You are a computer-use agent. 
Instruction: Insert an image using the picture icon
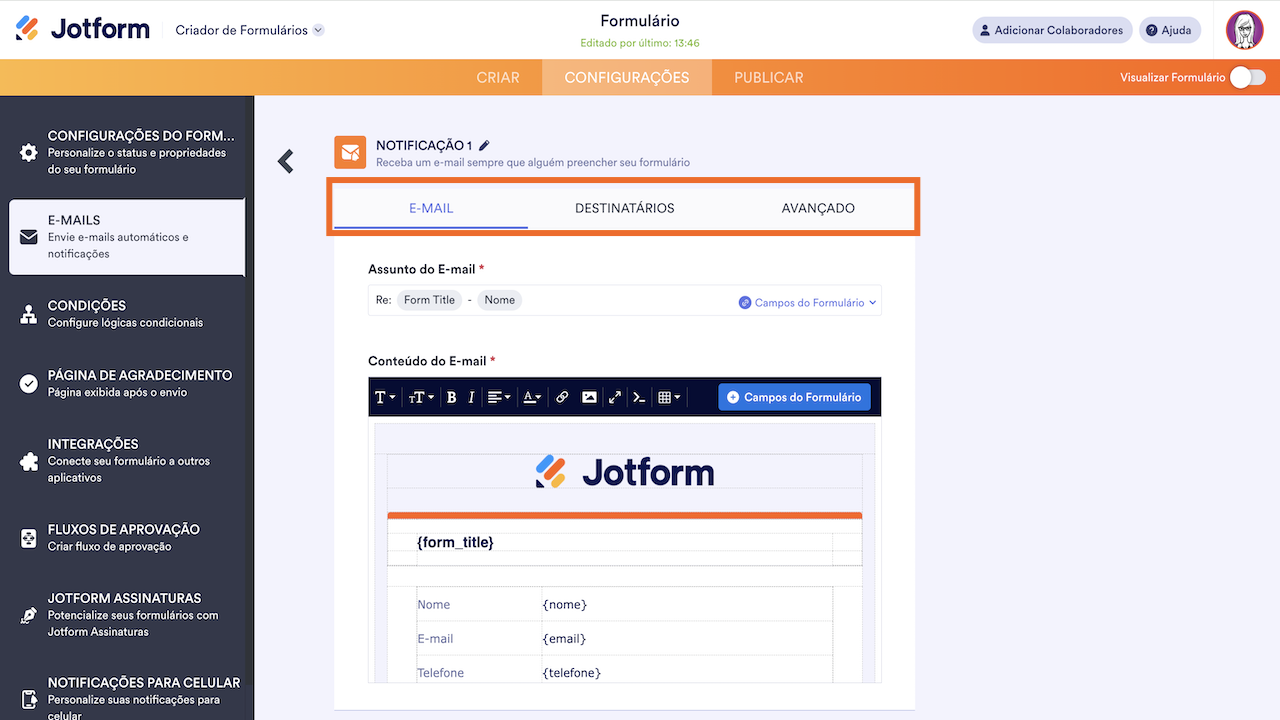coord(589,397)
